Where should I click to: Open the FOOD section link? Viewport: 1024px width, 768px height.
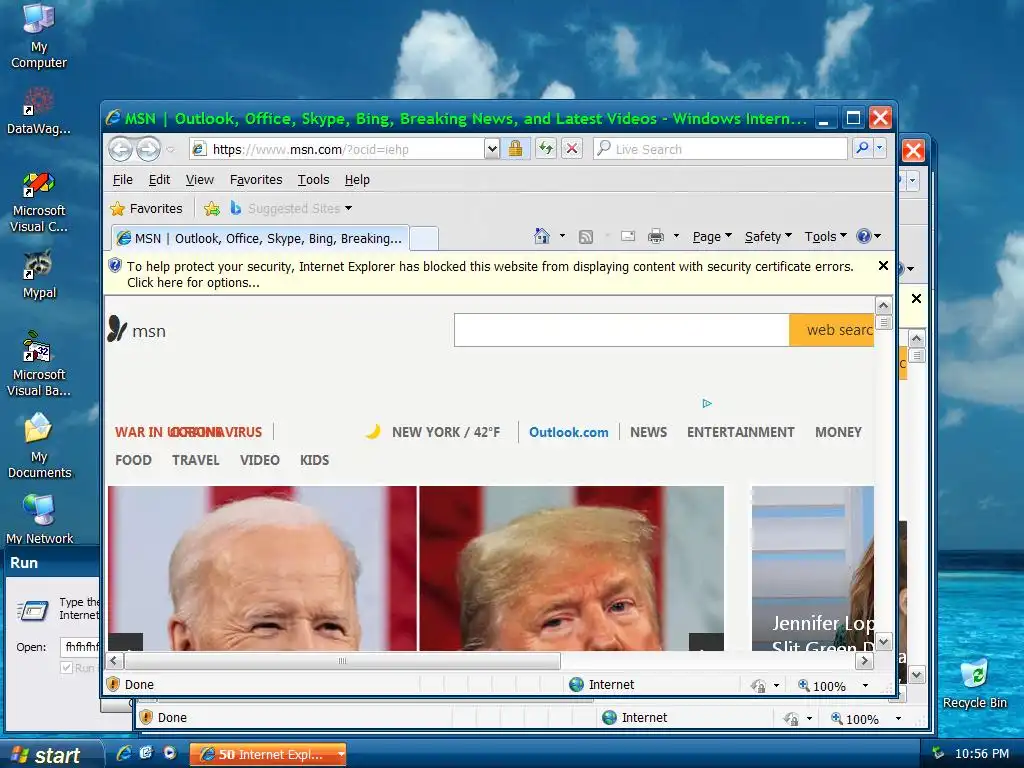(x=133, y=460)
